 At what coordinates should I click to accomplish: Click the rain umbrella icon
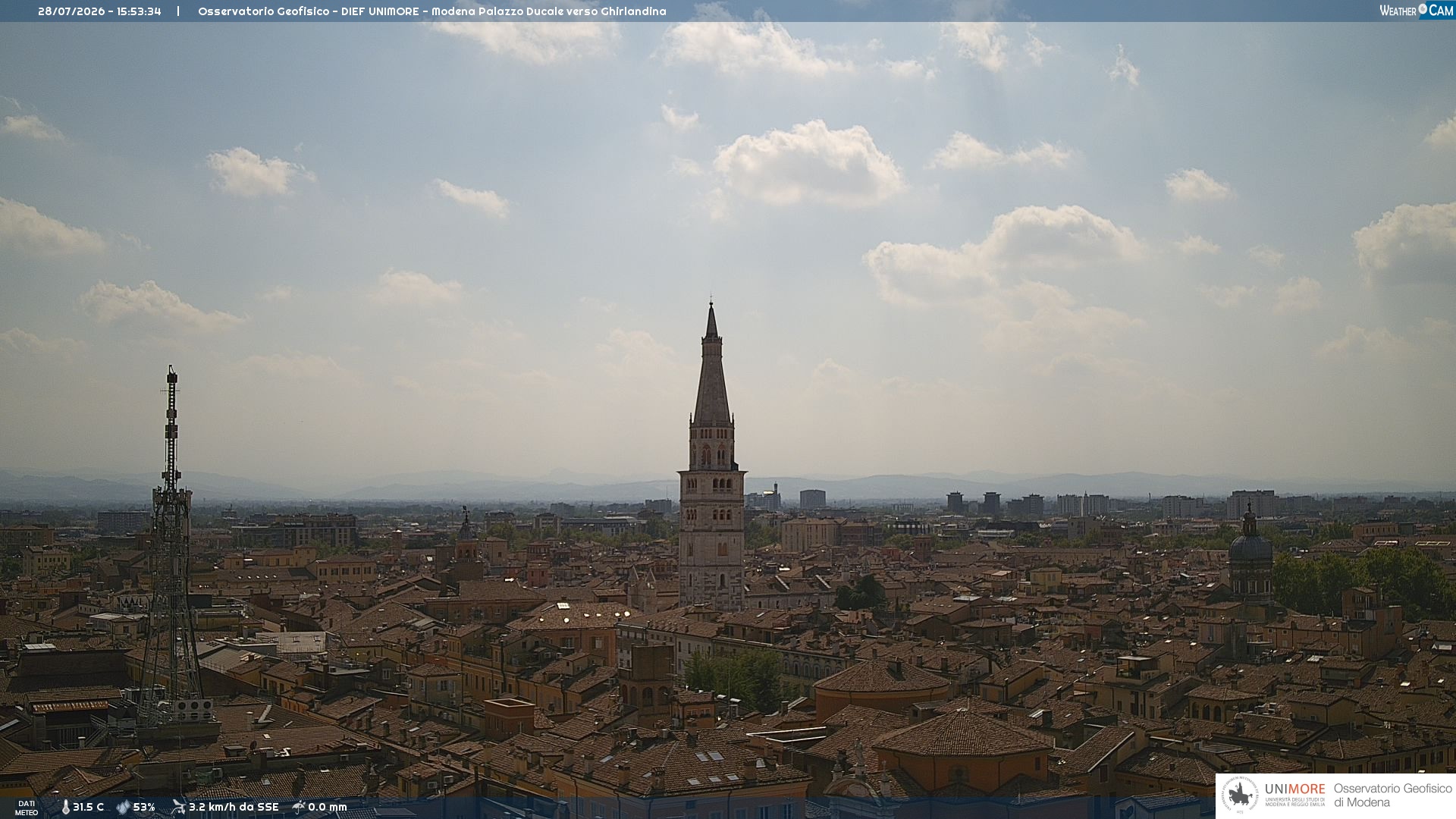[299, 807]
